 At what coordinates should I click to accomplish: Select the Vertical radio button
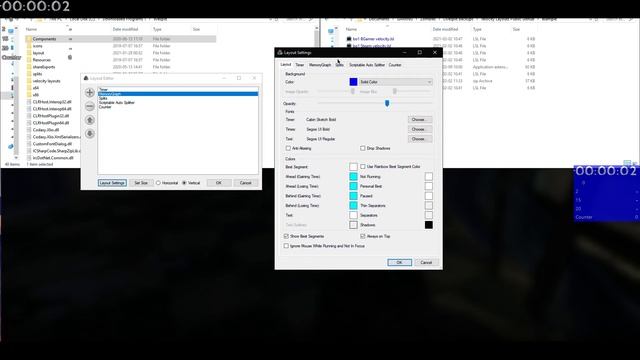tap(184, 183)
